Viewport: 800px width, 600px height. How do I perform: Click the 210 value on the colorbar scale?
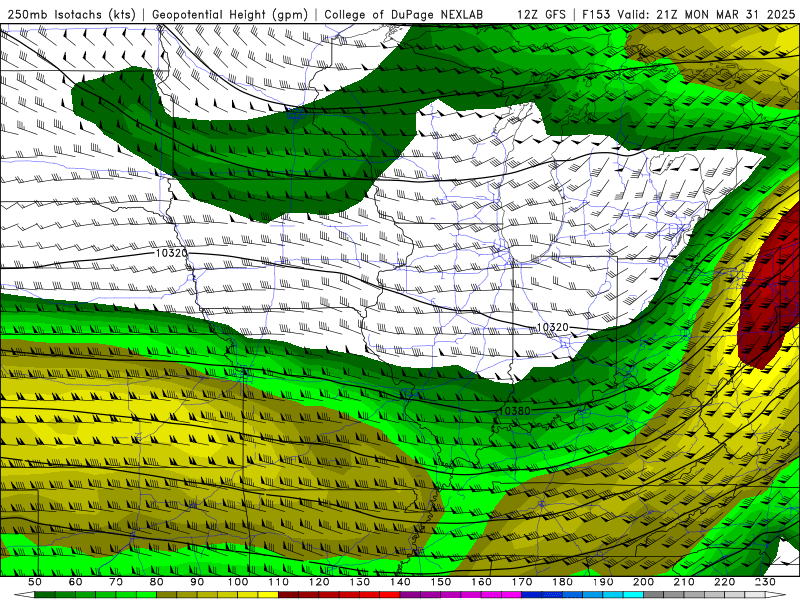click(684, 582)
